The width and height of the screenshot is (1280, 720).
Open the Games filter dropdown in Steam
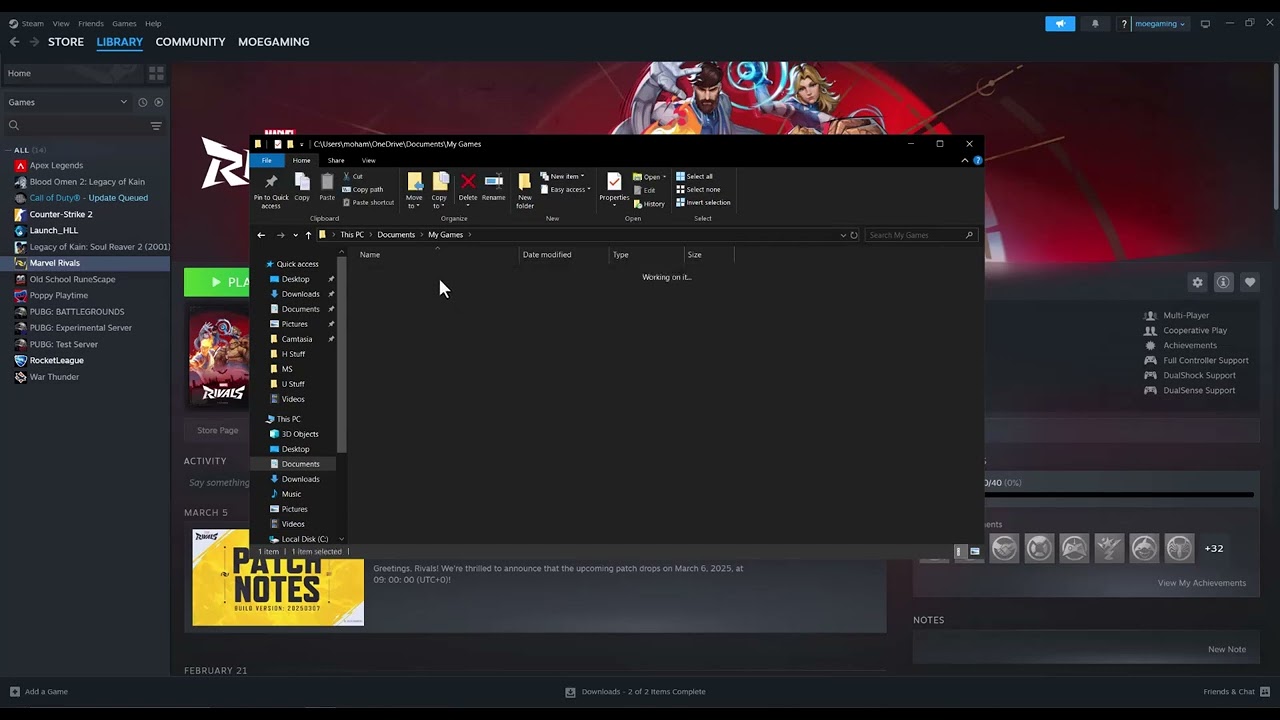[x=68, y=102]
